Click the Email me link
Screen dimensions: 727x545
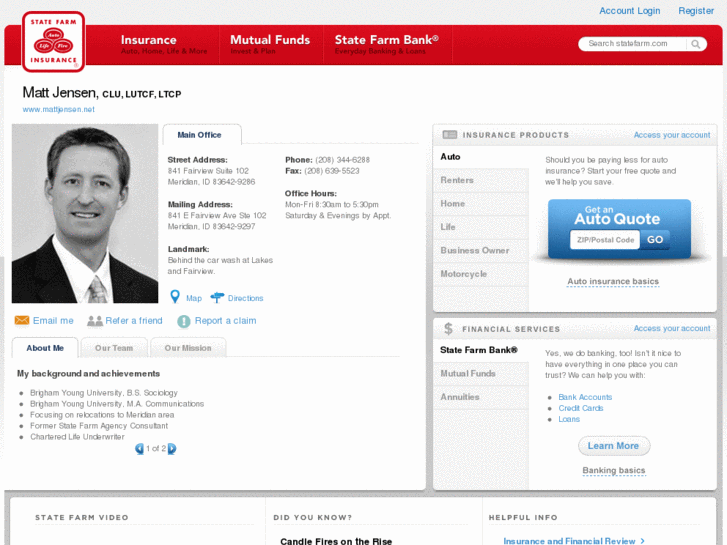pos(53,321)
